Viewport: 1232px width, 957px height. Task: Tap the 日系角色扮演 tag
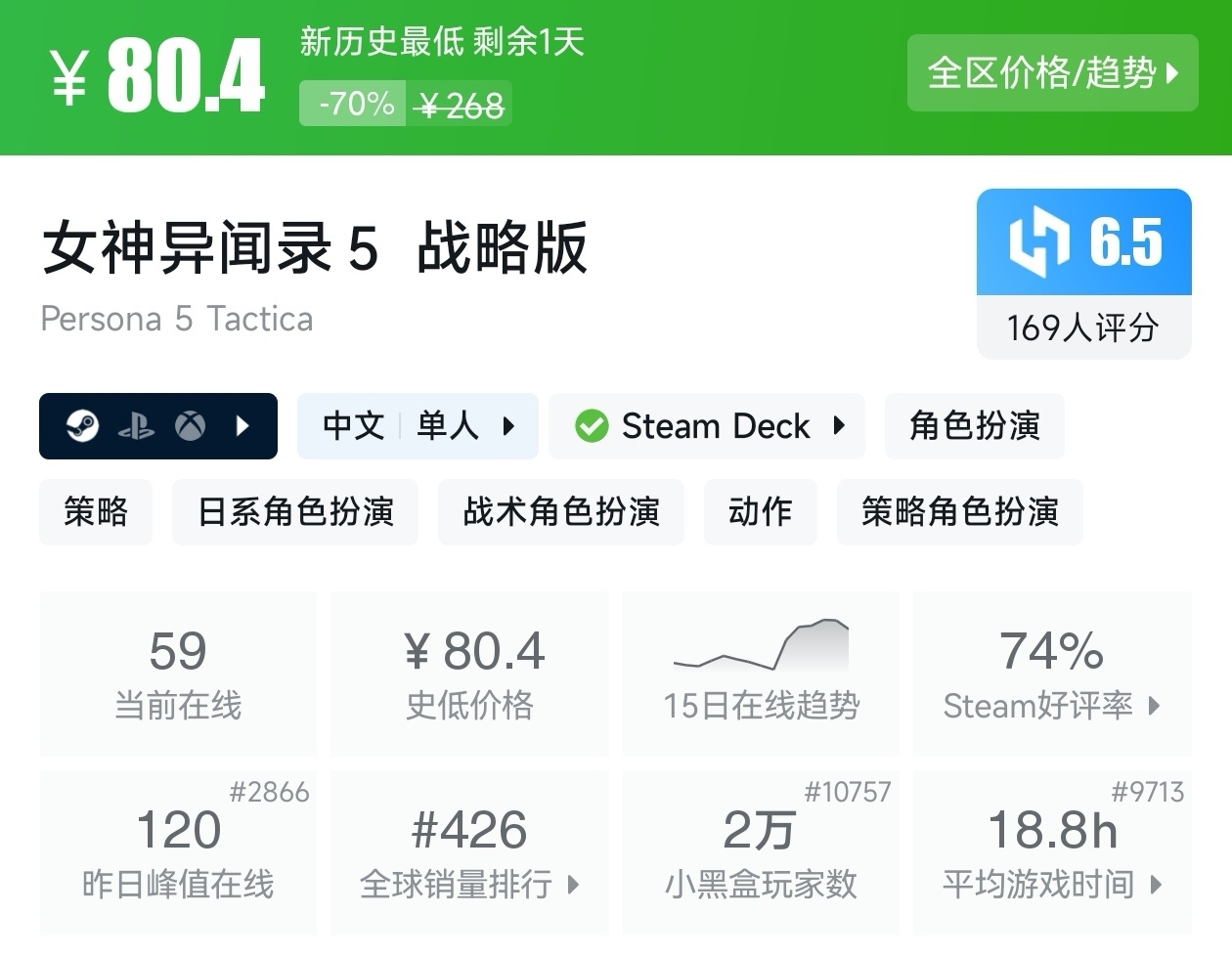point(295,511)
